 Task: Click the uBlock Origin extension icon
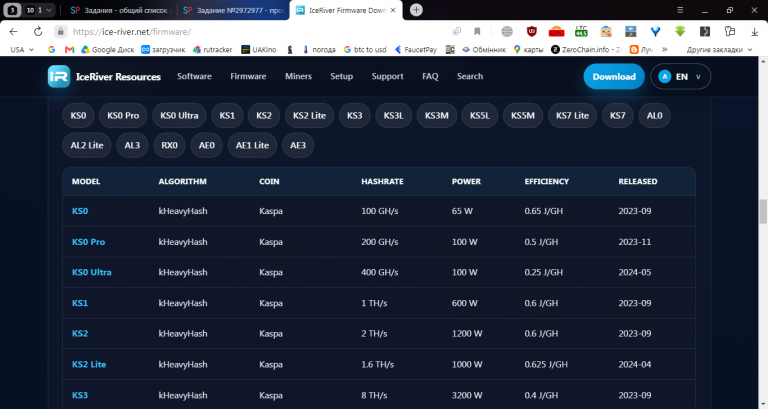[x=531, y=32]
